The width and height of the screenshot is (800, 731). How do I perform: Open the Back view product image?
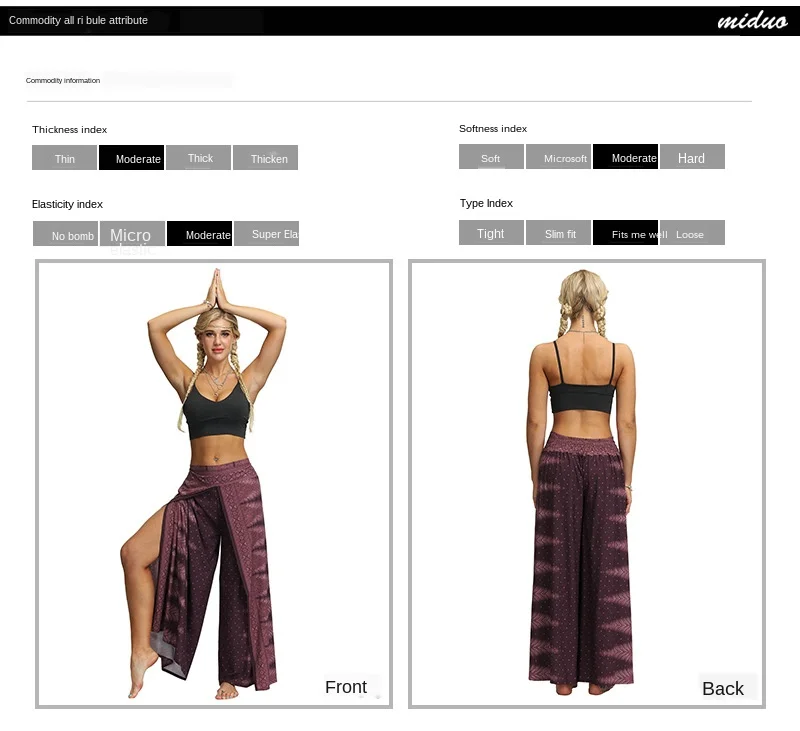(x=587, y=484)
